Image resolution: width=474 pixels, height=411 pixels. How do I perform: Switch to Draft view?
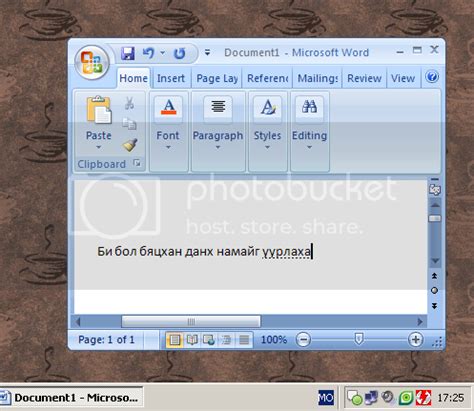pyautogui.click(x=244, y=340)
